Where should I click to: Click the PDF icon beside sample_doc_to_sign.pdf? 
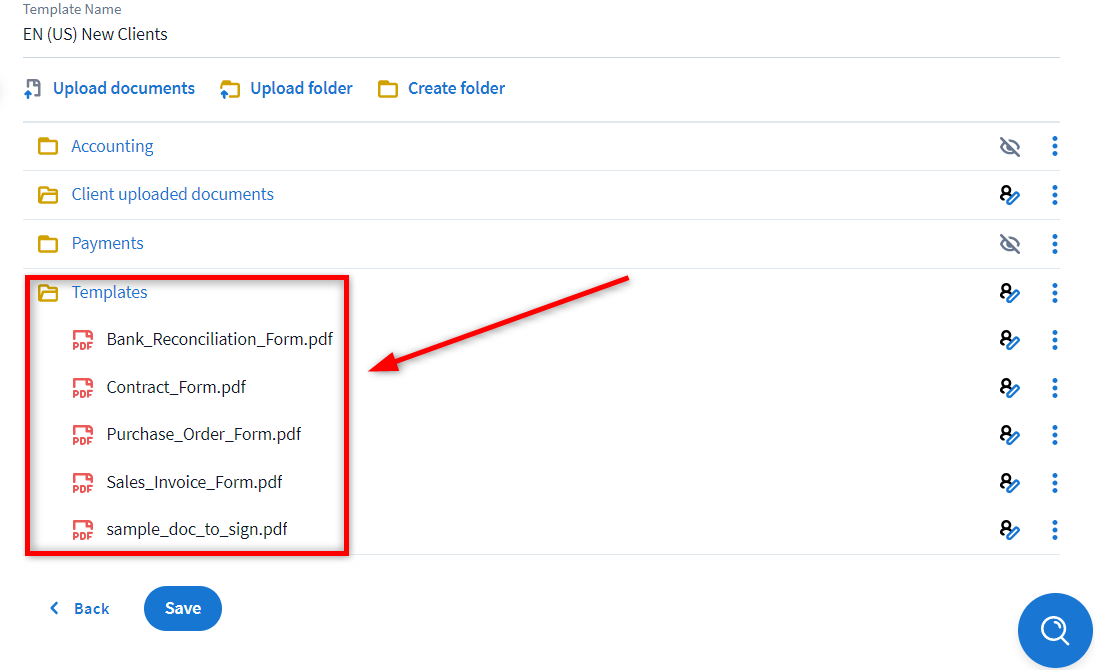(x=82, y=530)
